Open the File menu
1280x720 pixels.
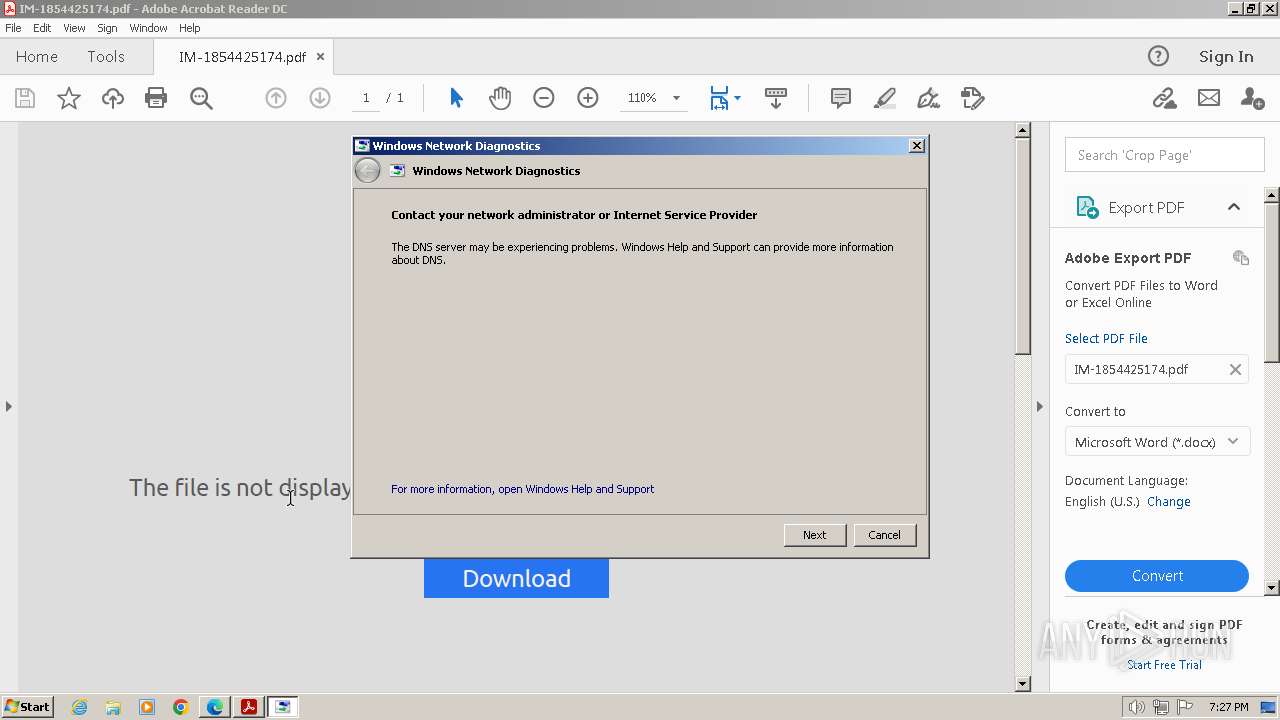[x=13, y=28]
